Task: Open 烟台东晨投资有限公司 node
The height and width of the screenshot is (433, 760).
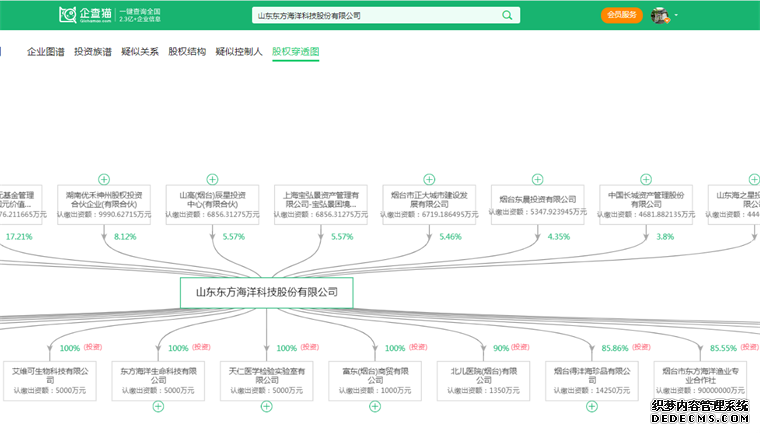Action: pyautogui.click(x=538, y=205)
